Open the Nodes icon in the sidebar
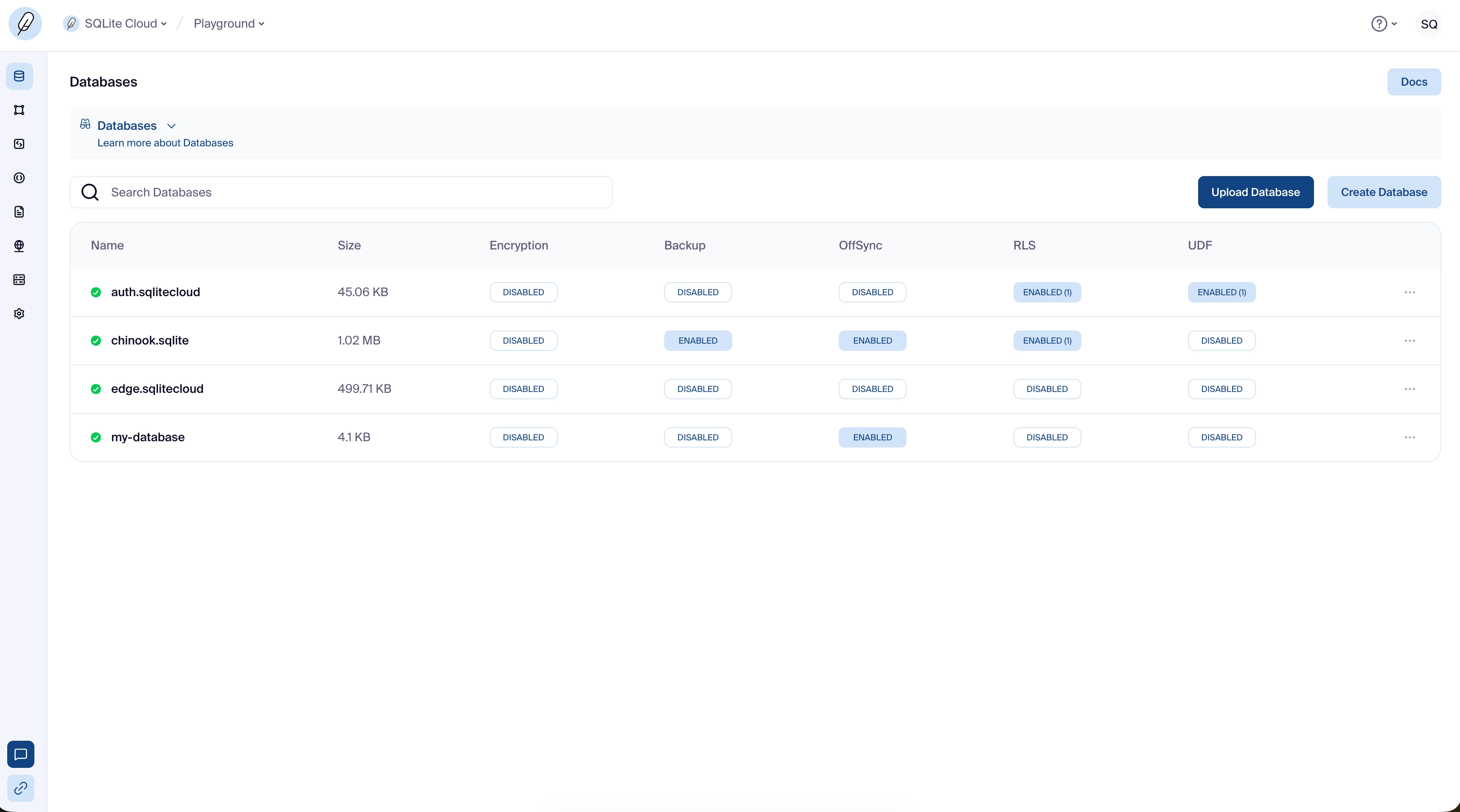The width and height of the screenshot is (1460, 812). click(19, 110)
